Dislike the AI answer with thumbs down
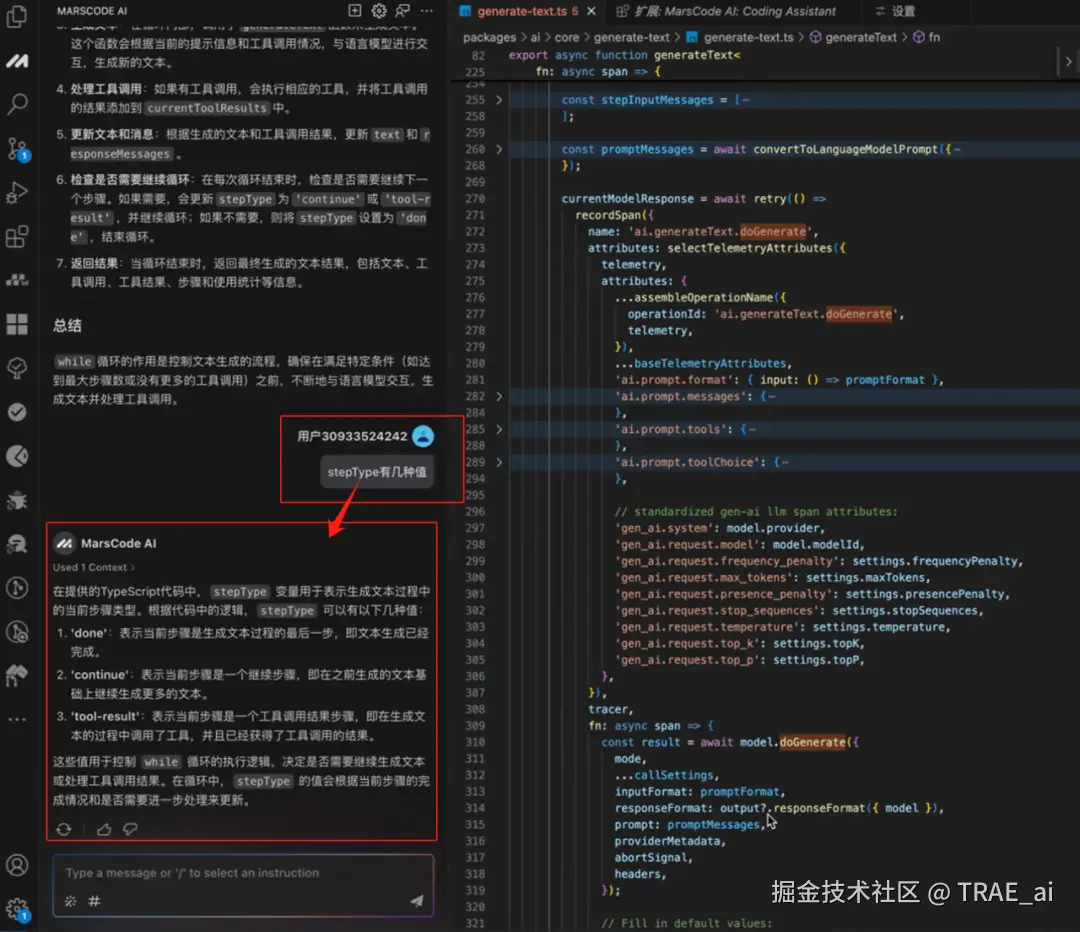 pos(132,829)
